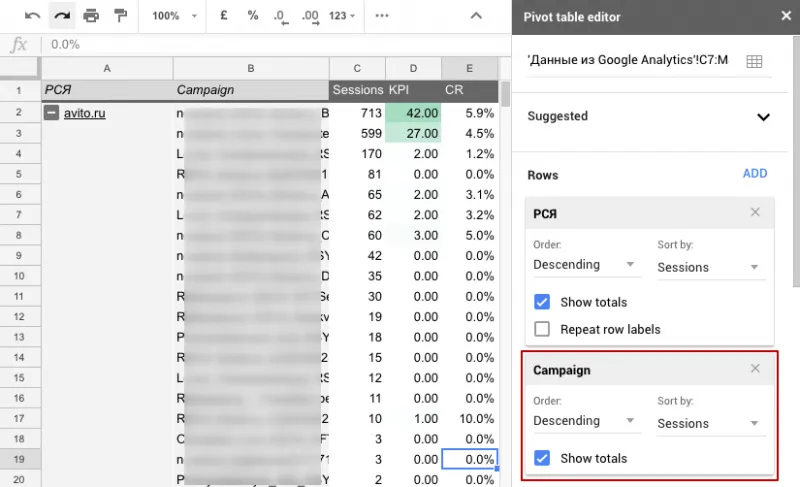Increase decimal places icon
The image size is (800, 487).
click(x=310, y=16)
